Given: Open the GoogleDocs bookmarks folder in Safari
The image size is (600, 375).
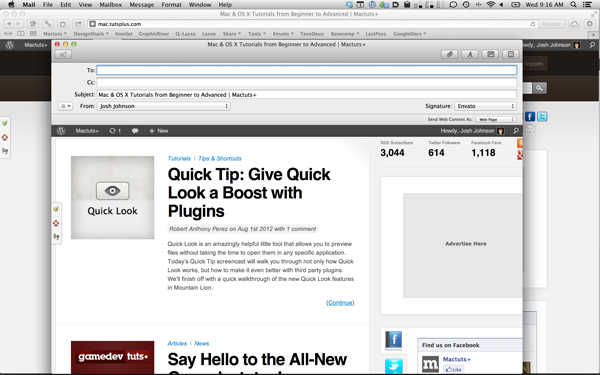Looking at the screenshot, I should coord(410,34).
